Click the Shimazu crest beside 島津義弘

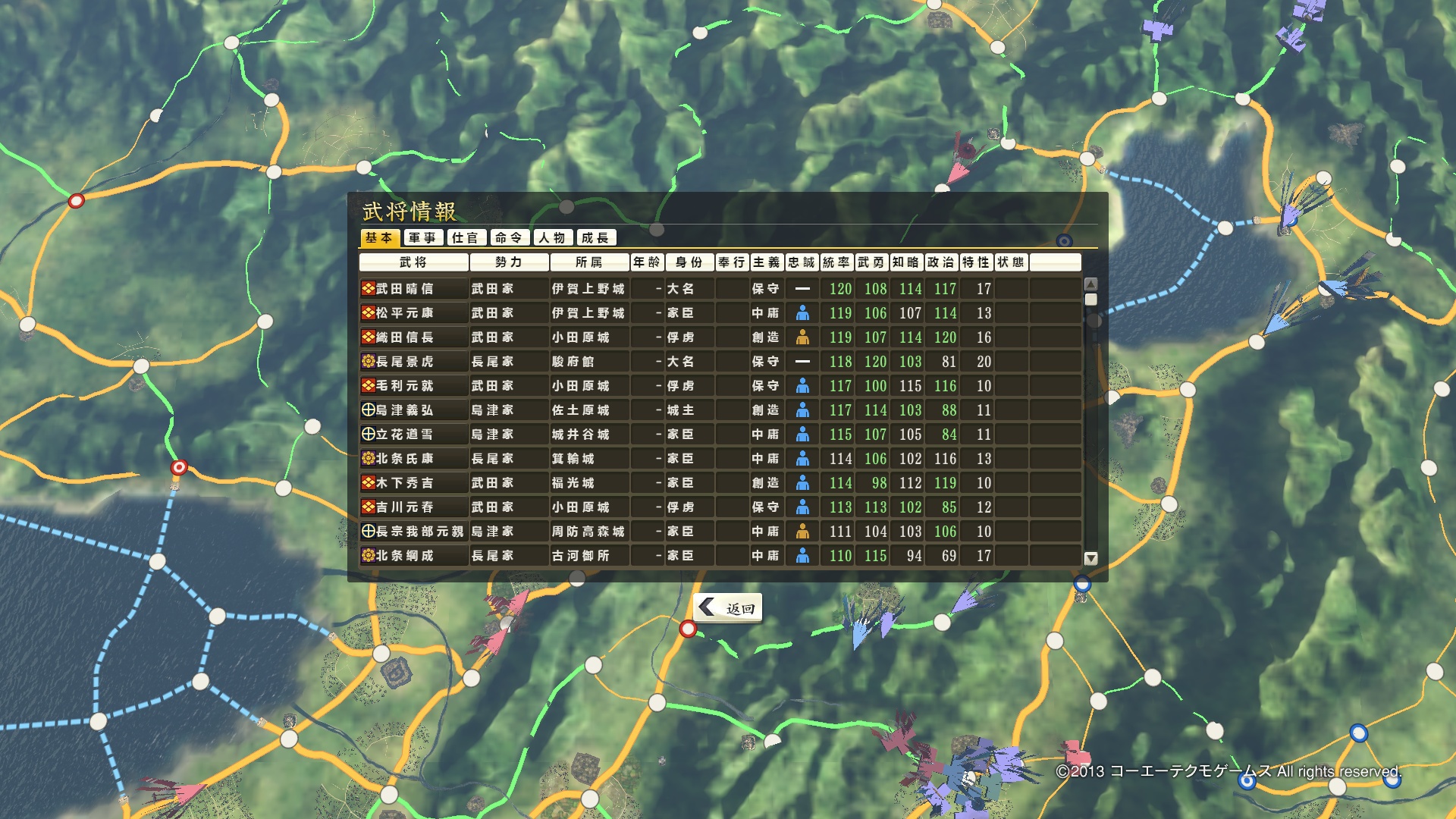coord(369,409)
